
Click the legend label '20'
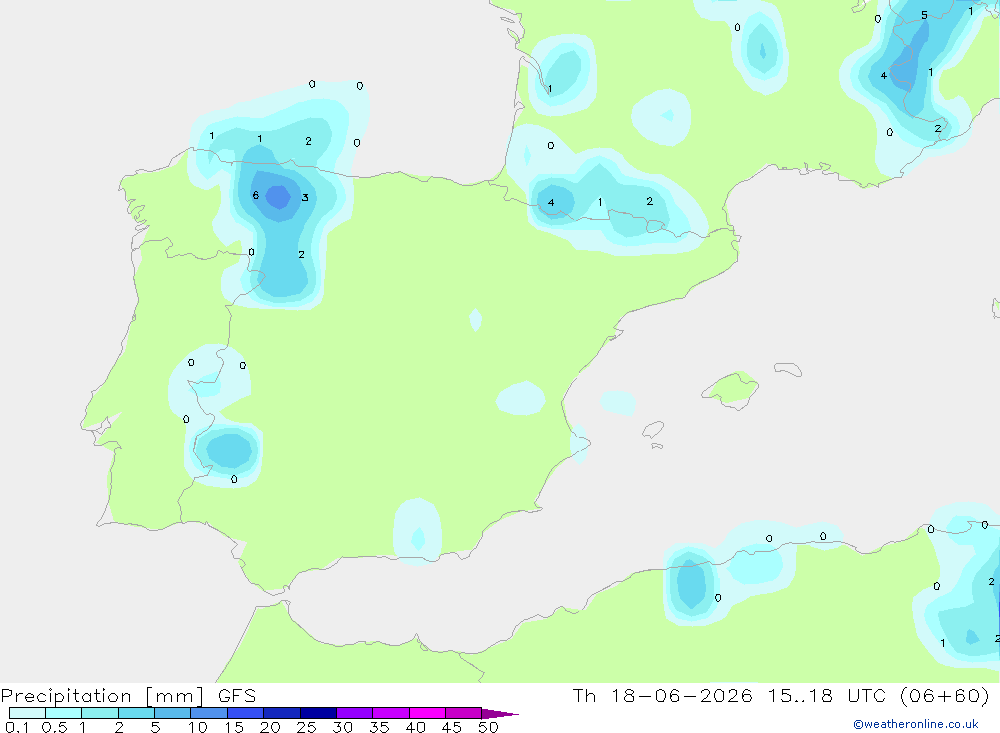[270, 727]
